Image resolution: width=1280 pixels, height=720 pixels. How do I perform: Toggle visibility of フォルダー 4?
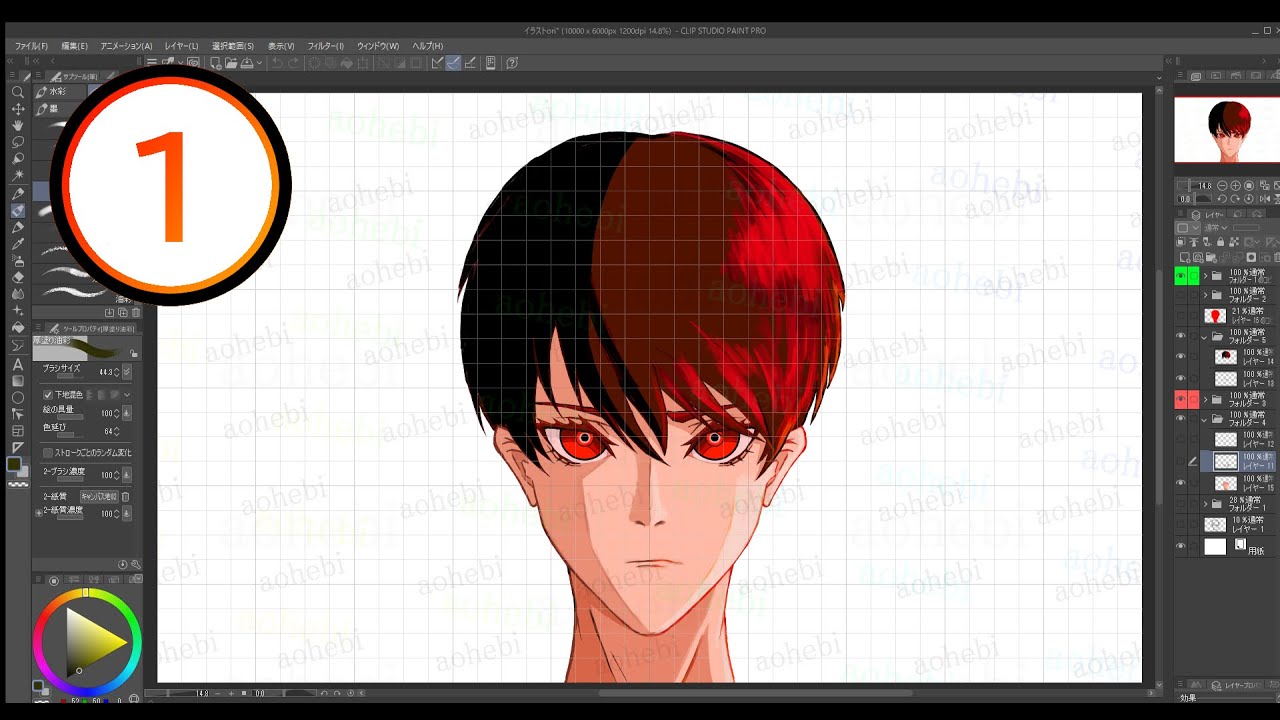coord(1181,420)
